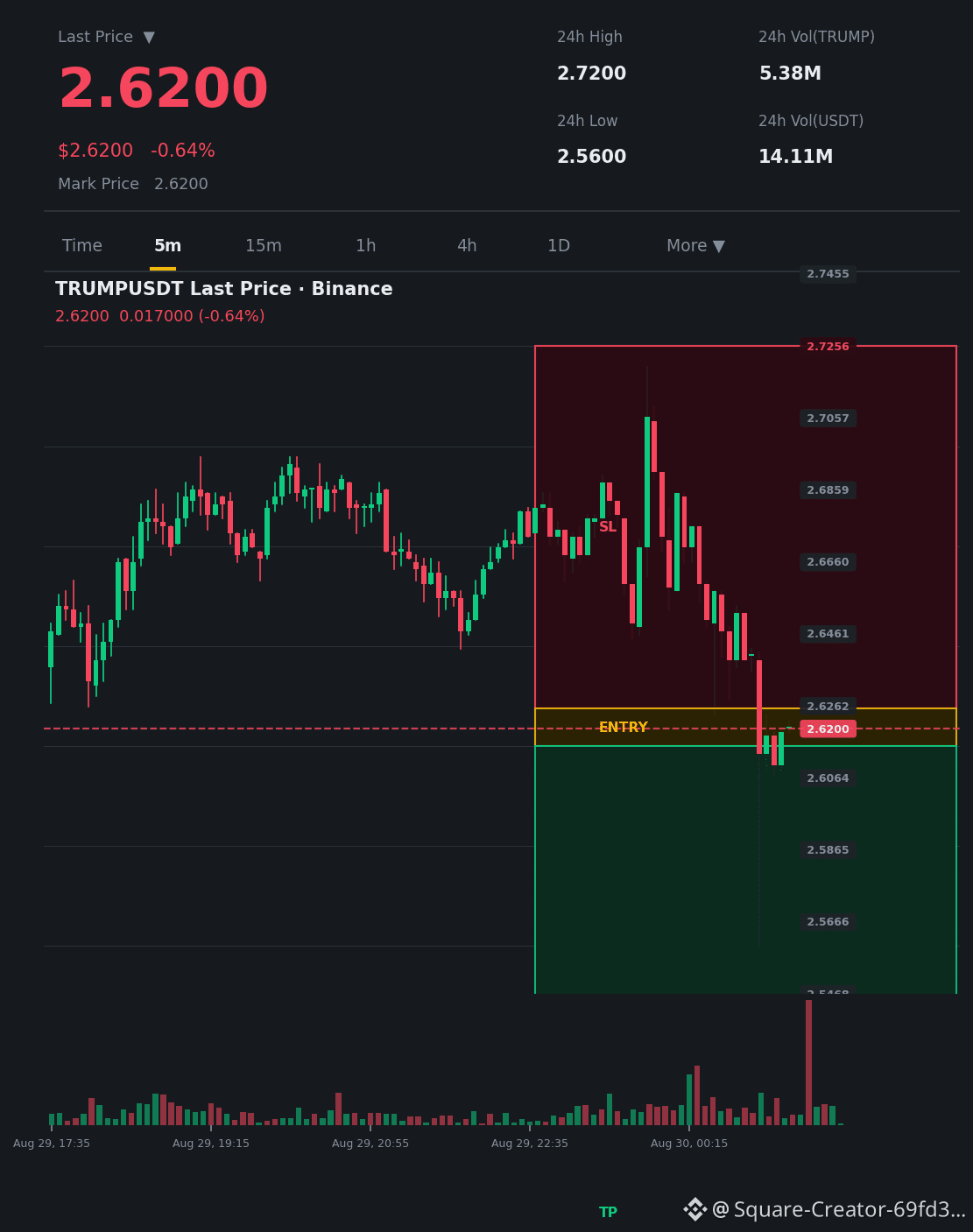This screenshot has width=973, height=1232.
Task: Click the Aug 29, 17:35 time axis label
Action: point(52,1144)
